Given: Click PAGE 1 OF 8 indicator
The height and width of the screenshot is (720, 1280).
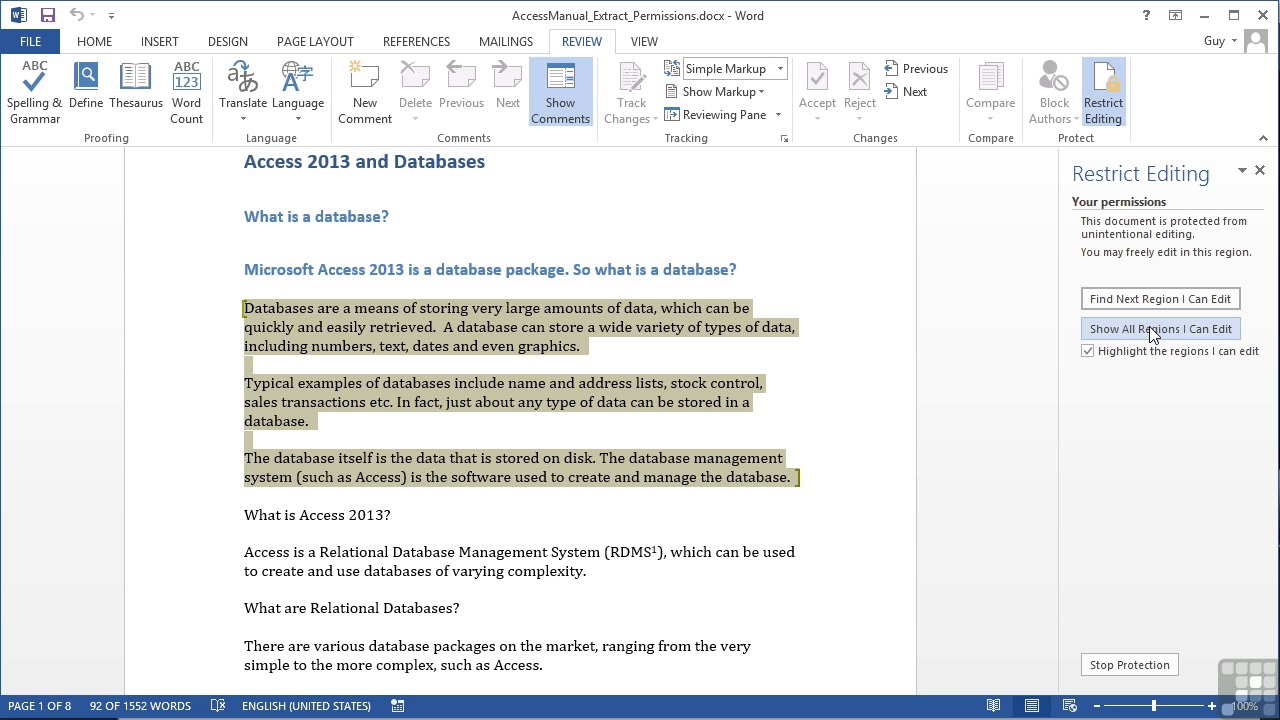Looking at the screenshot, I should (x=40, y=706).
